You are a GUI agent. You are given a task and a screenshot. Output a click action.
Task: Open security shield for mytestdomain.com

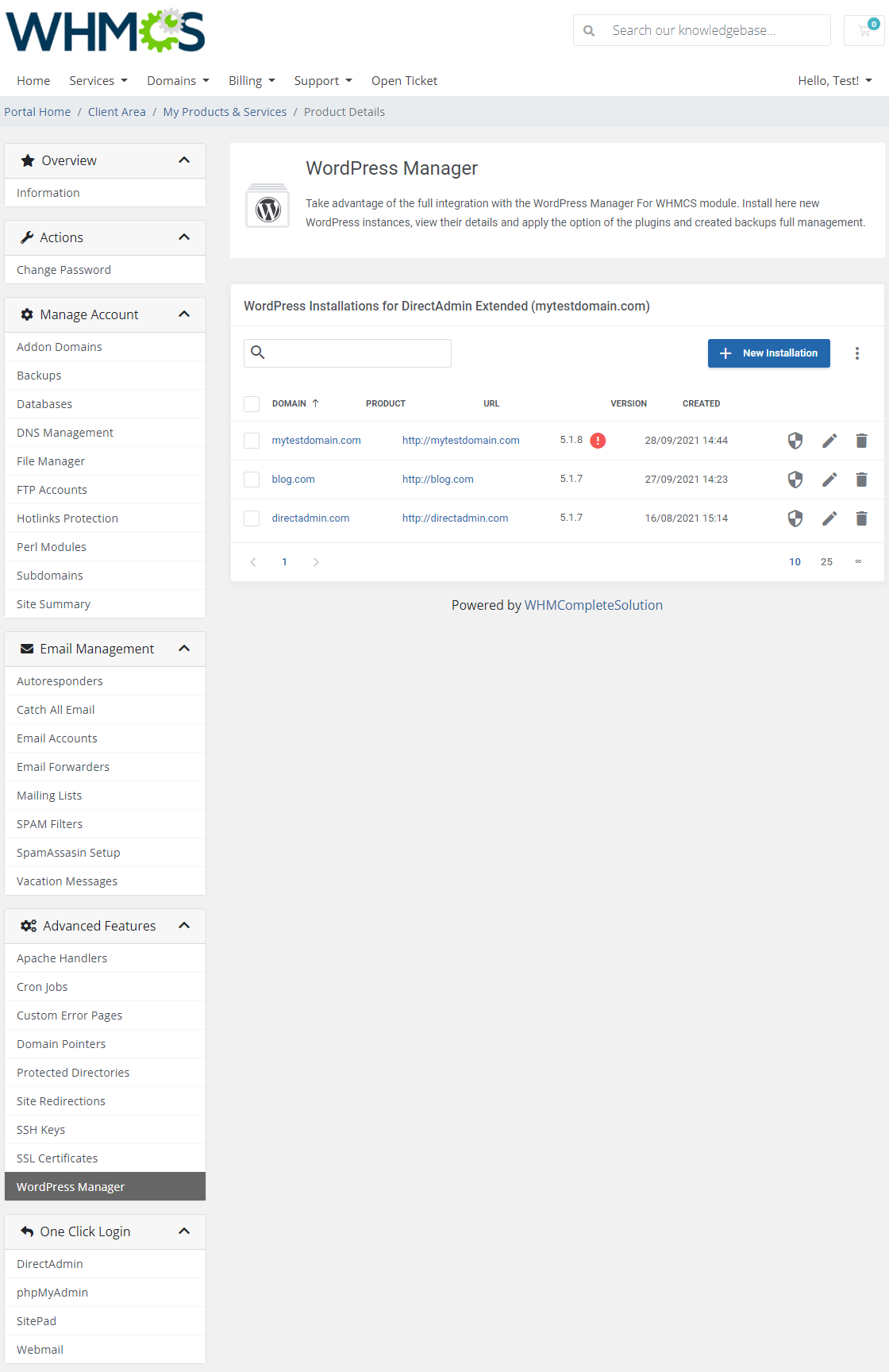(795, 441)
